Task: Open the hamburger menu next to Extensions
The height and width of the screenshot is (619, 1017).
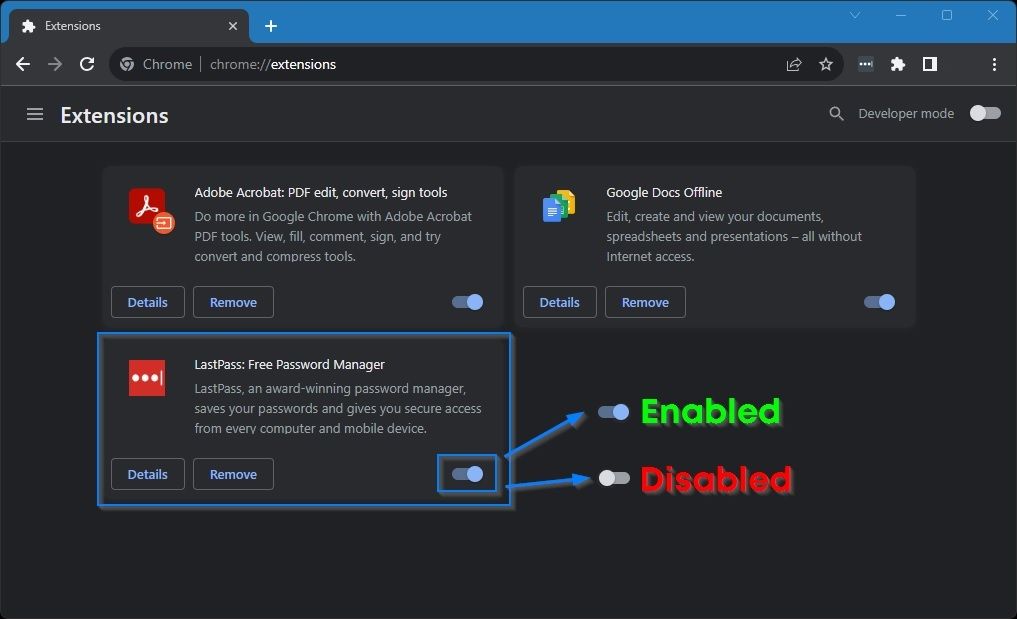Action: click(x=35, y=114)
